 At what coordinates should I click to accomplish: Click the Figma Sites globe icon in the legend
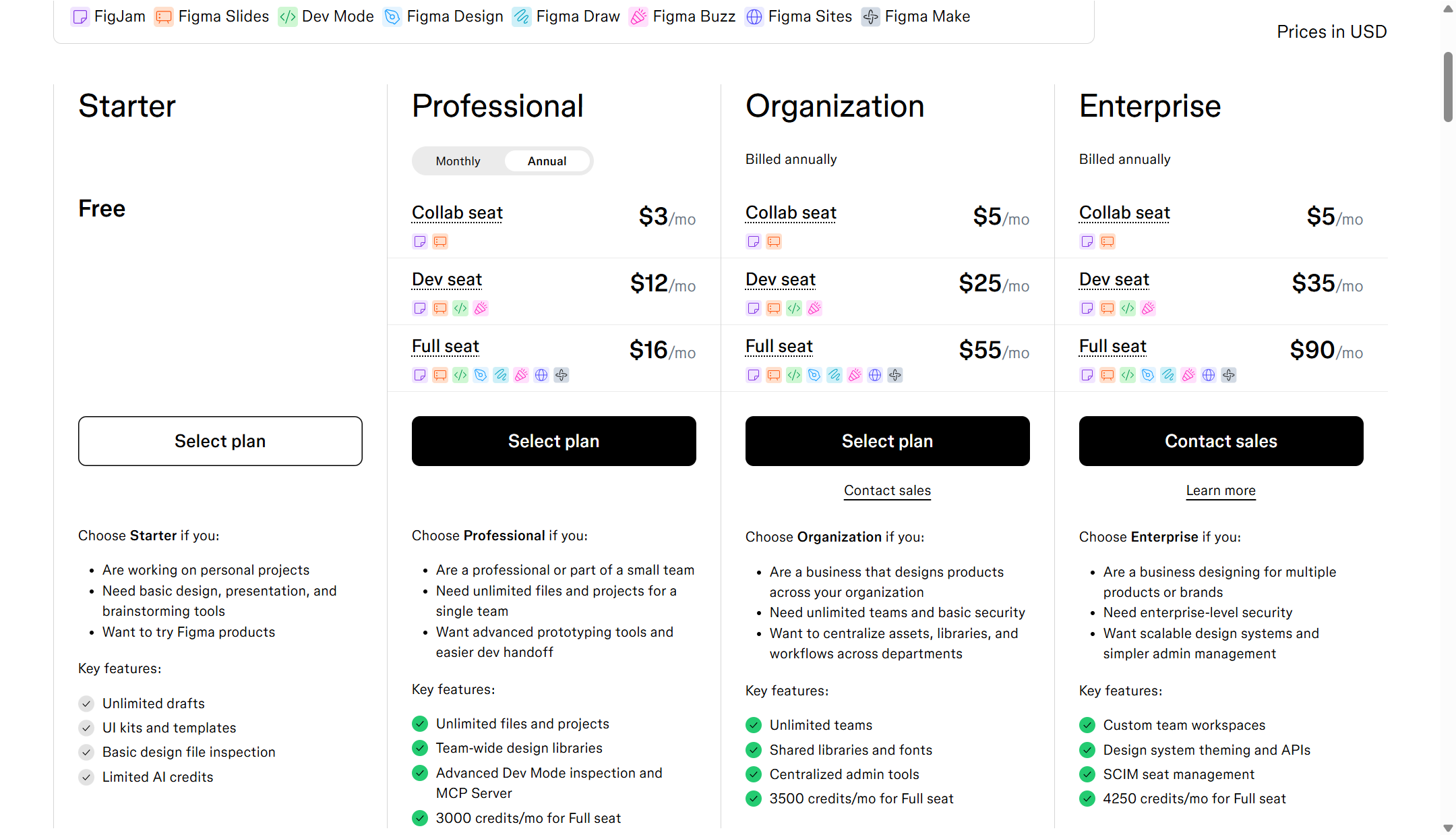pyautogui.click(x=754, y=17)
